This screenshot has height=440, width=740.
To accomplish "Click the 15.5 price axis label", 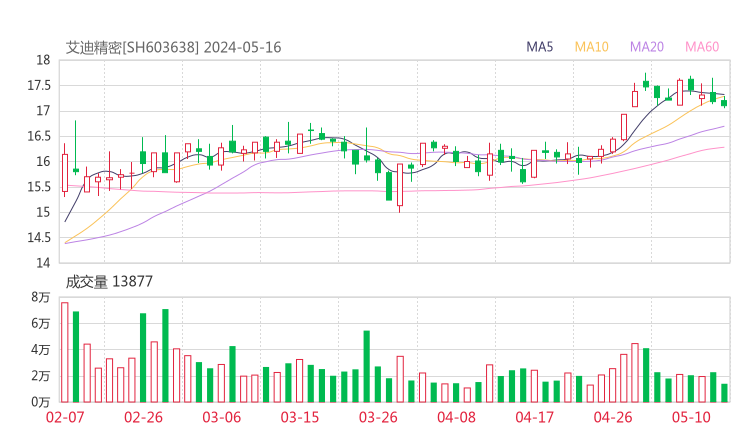I will [39, 187].
